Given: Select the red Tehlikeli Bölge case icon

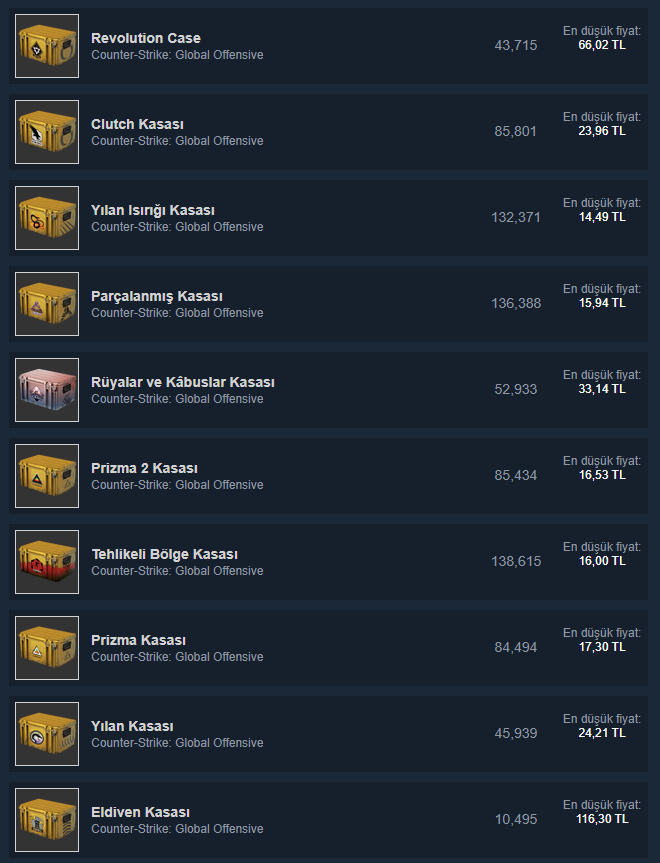Looking at the screenshot, I should point(47,562).
